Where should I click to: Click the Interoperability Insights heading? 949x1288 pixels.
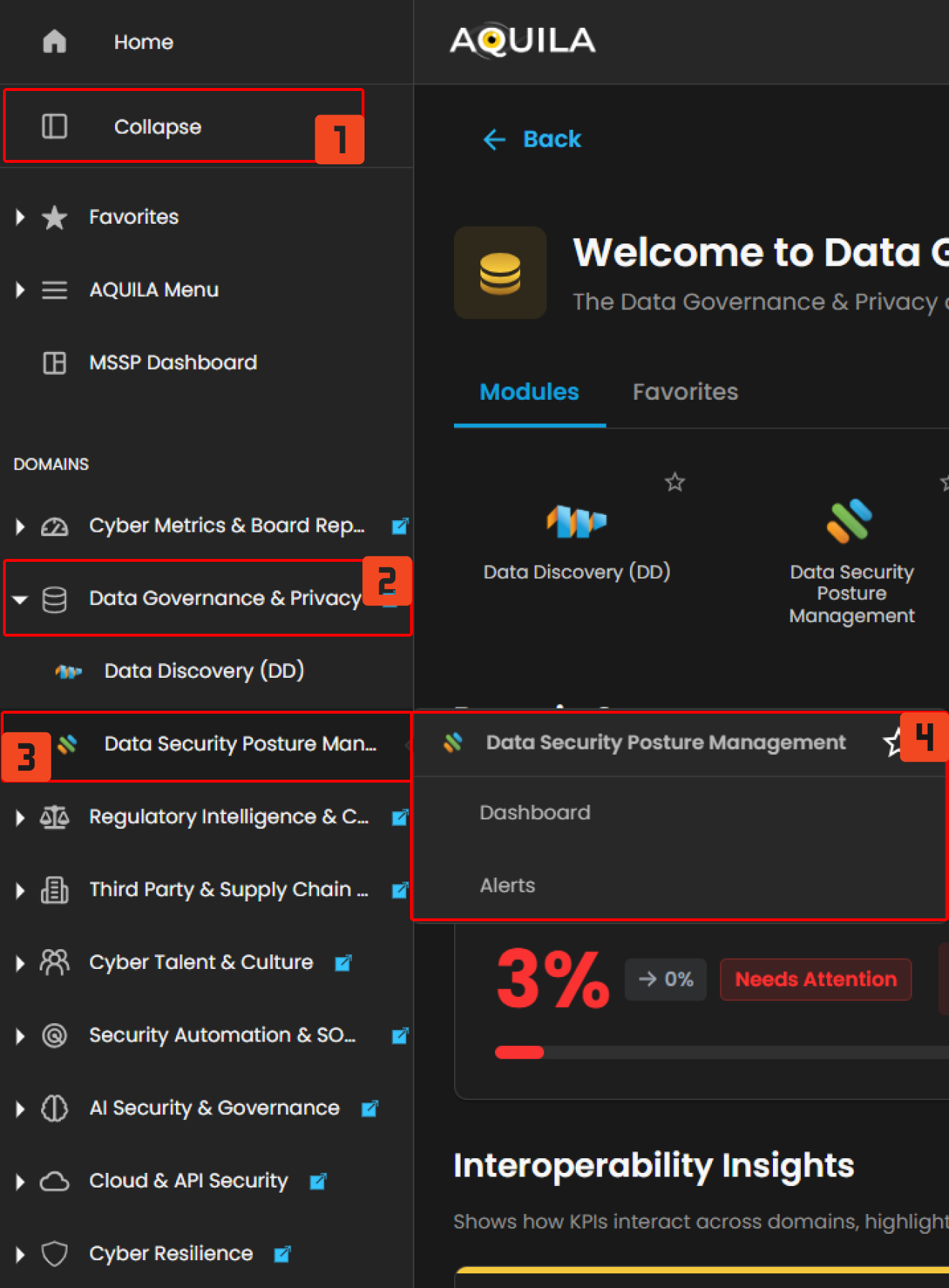[x=654, y=1166]
